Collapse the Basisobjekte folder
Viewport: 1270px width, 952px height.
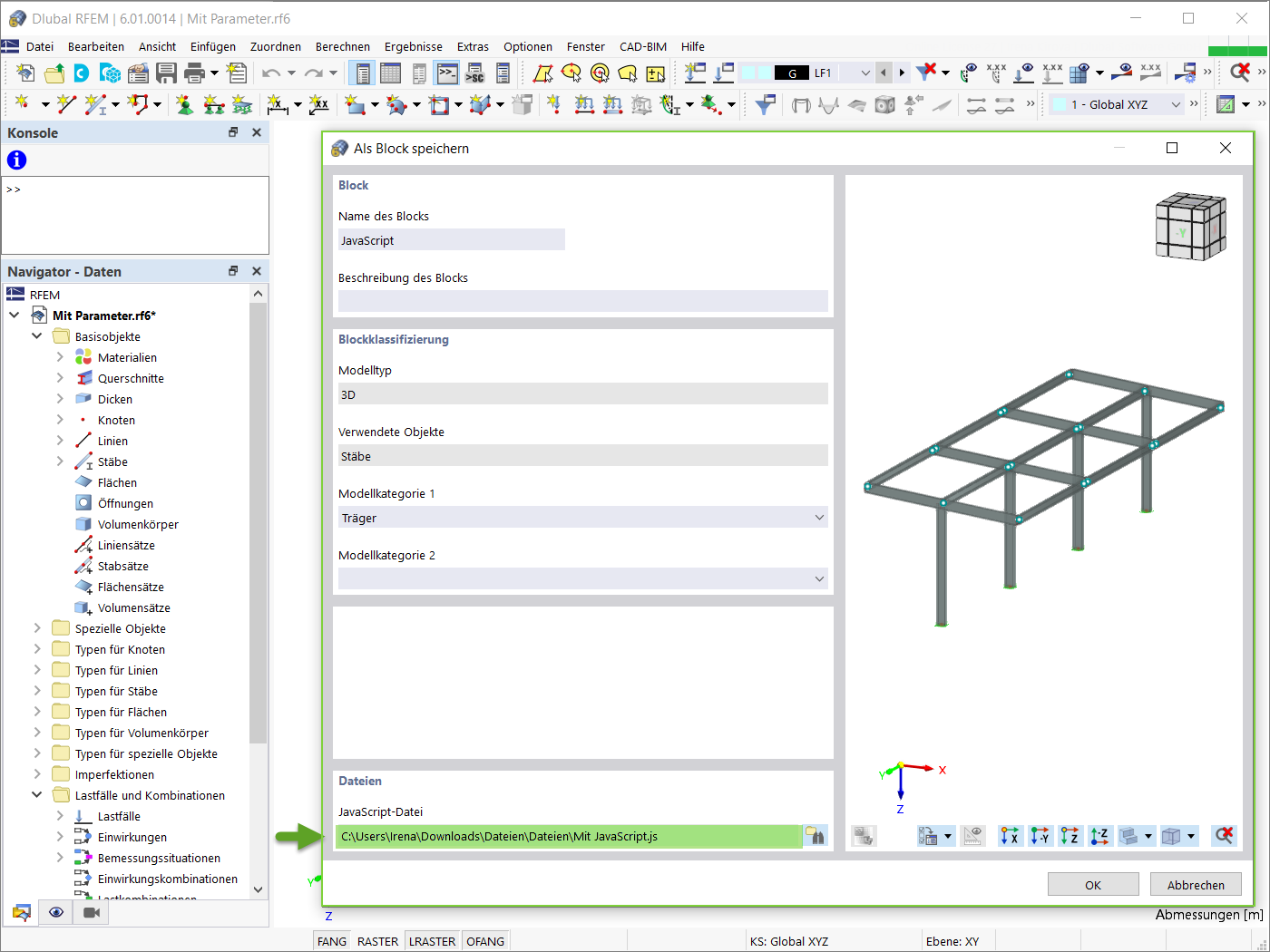point(37,336)
